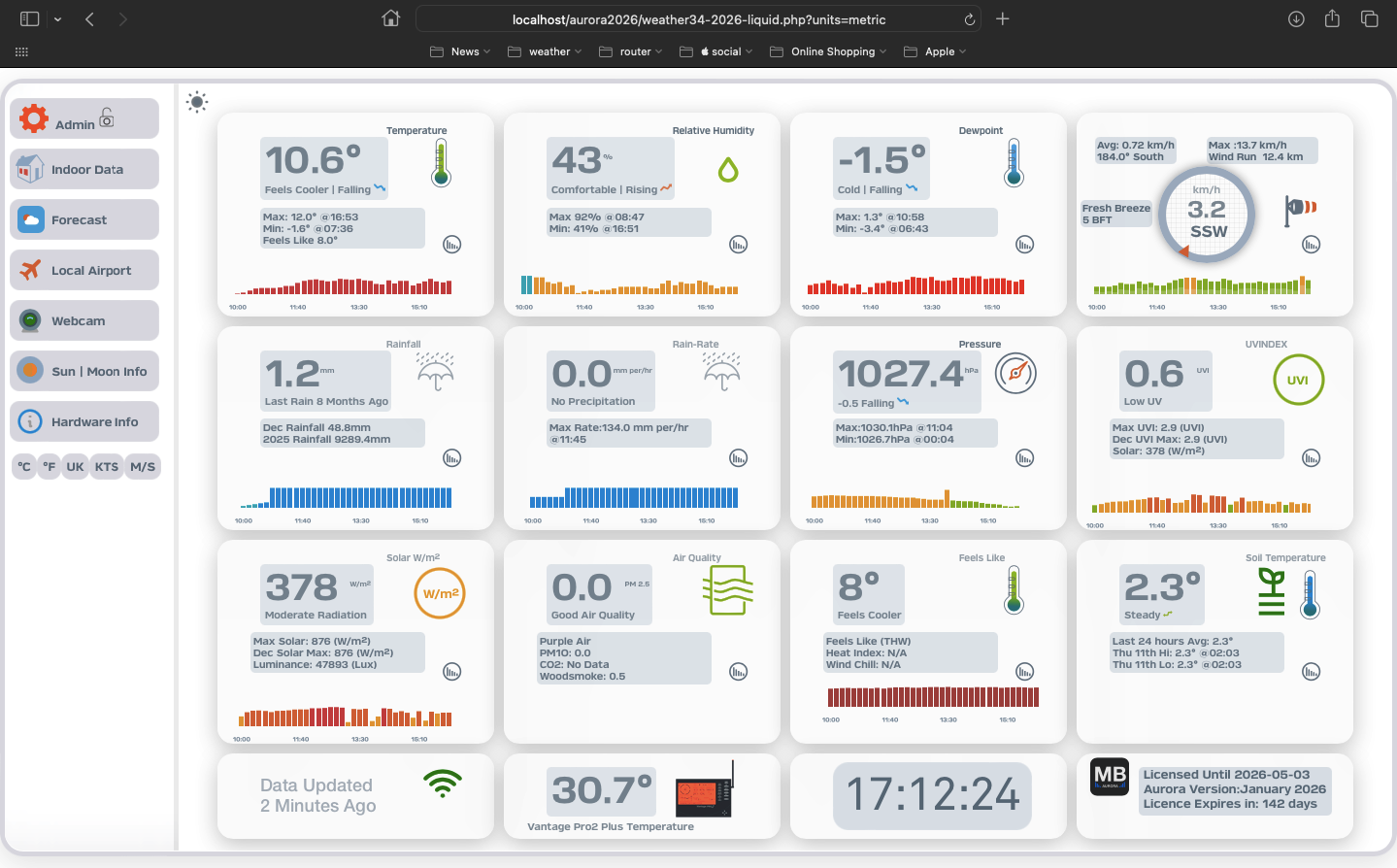Click the green UVI circle icon
This screenshot has width=1397, height=868.
[1298, 380]
